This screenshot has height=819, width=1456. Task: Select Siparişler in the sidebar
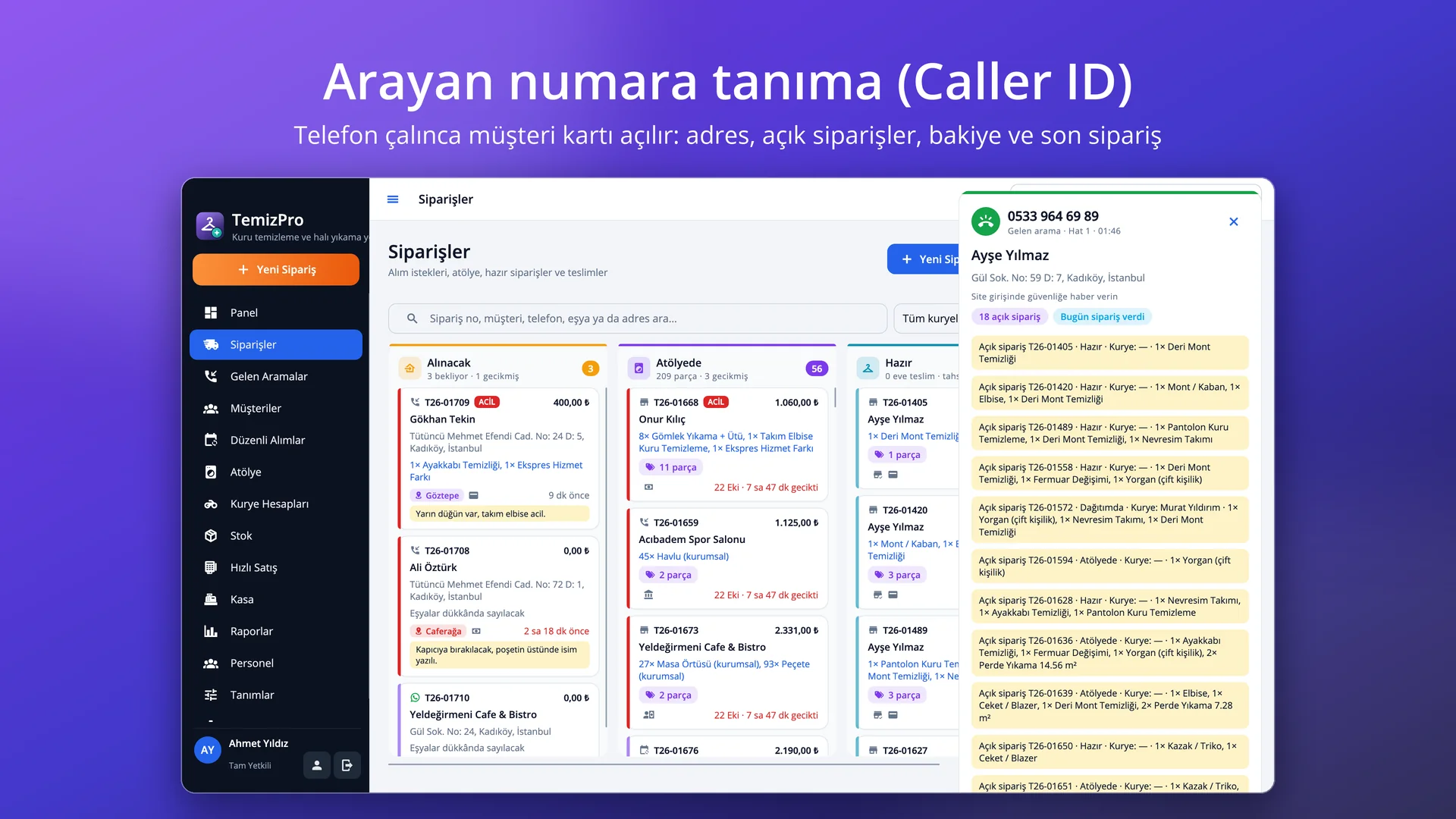coord(276,344)
